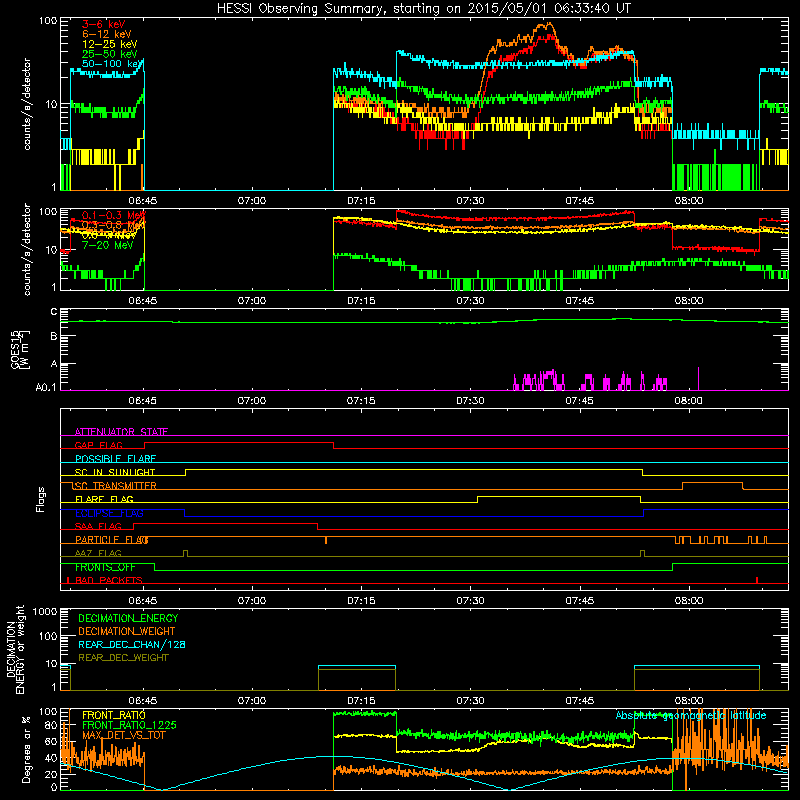The width and height of the screenshot is (800, 800).
Task: Click the FRONTS_OFF label
Action: 105,567
